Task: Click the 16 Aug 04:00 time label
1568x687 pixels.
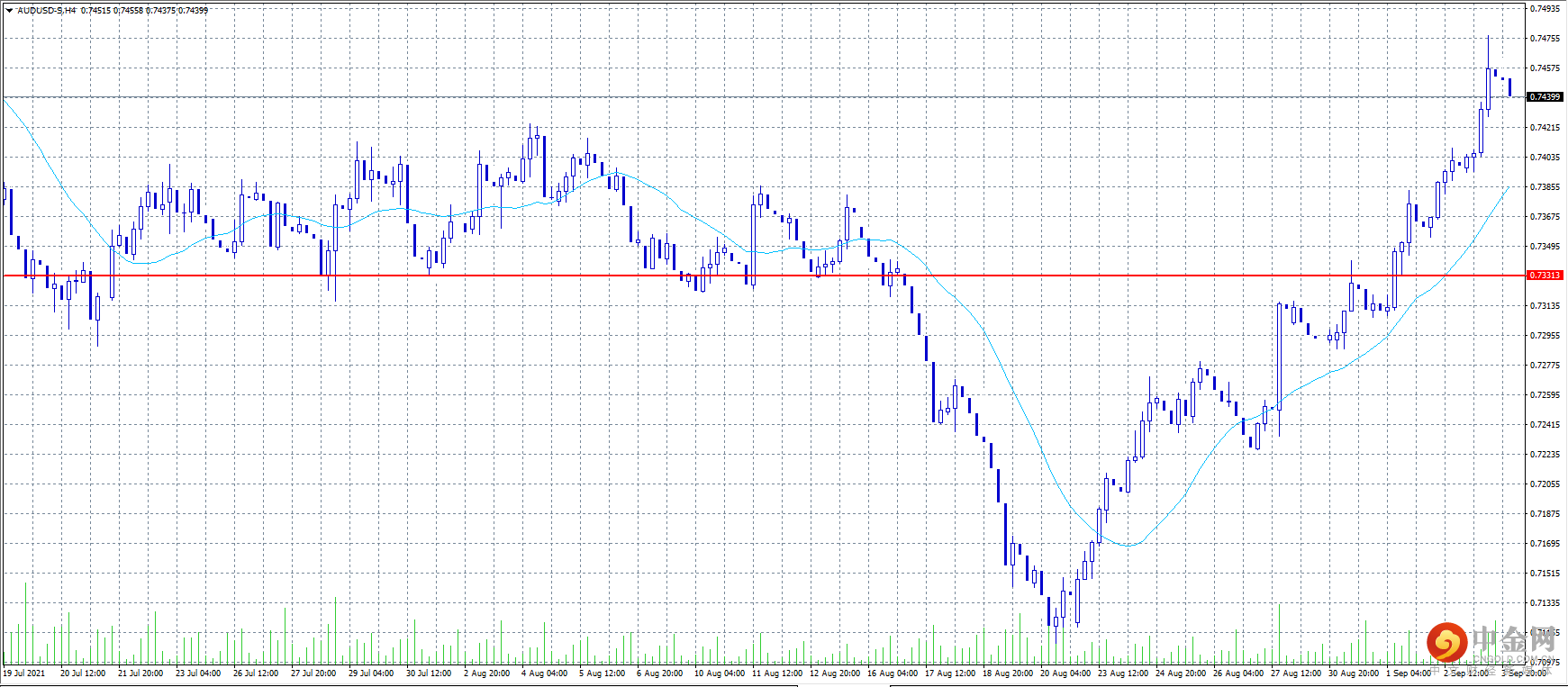Action: 893,673
